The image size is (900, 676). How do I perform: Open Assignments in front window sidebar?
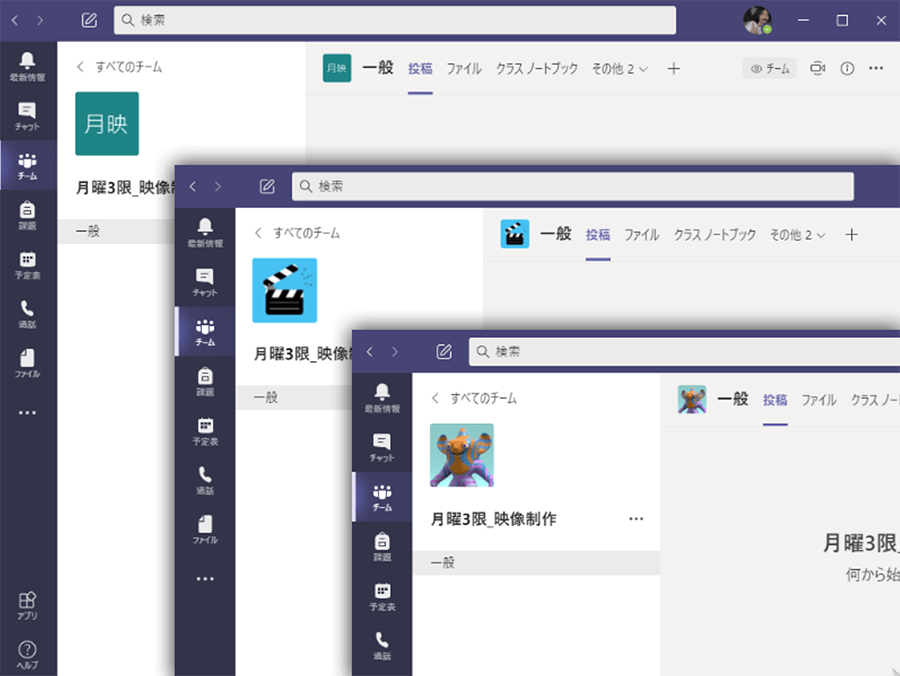click(x=382, y=546)
